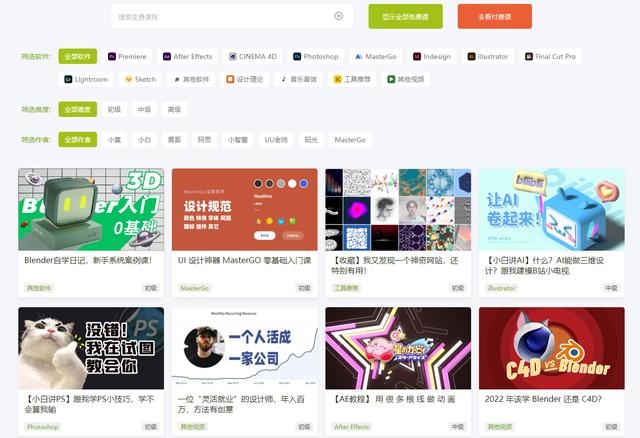Open title 'Blender自学日记' course link
The width and height of the screenshot is (640, 438).
88,260
